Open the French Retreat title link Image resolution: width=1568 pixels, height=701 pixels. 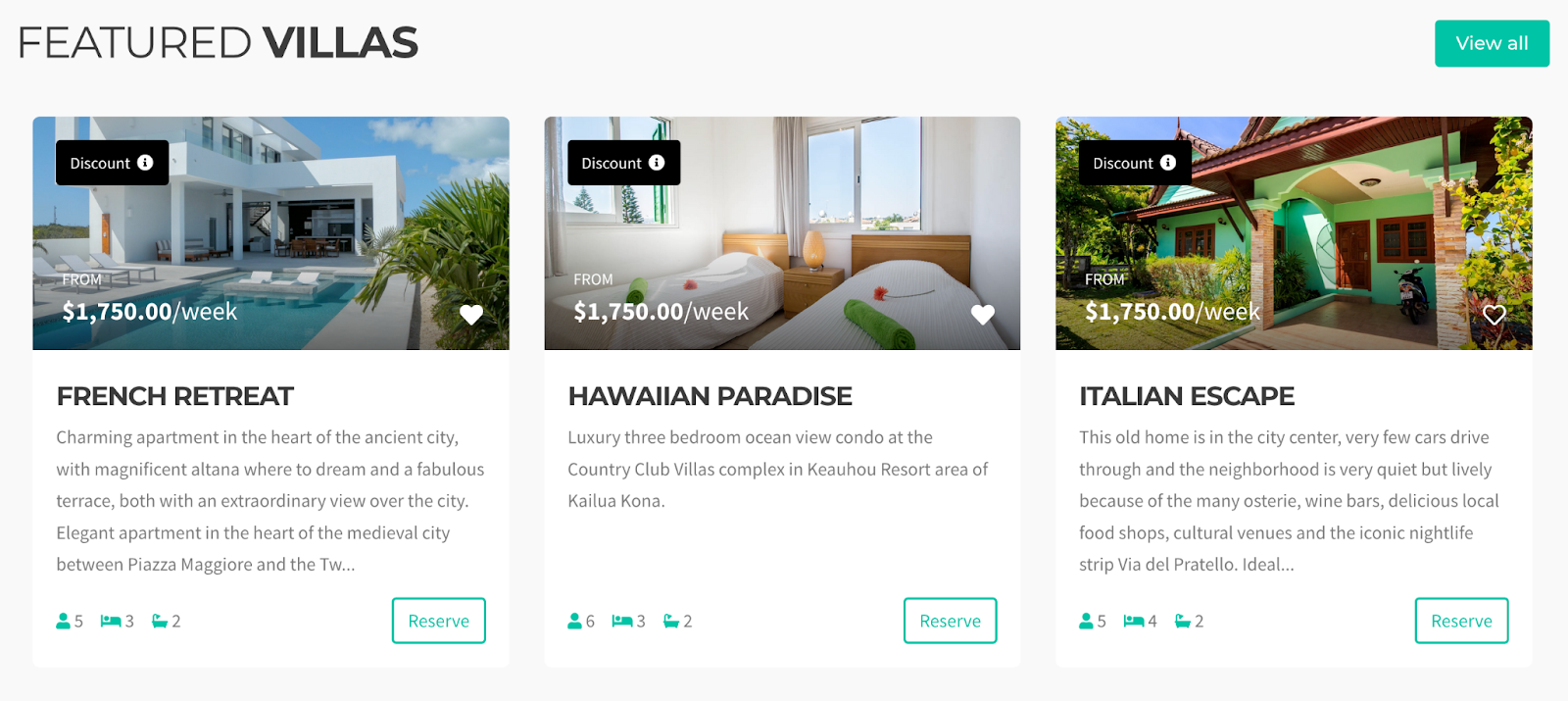(175, 396)
